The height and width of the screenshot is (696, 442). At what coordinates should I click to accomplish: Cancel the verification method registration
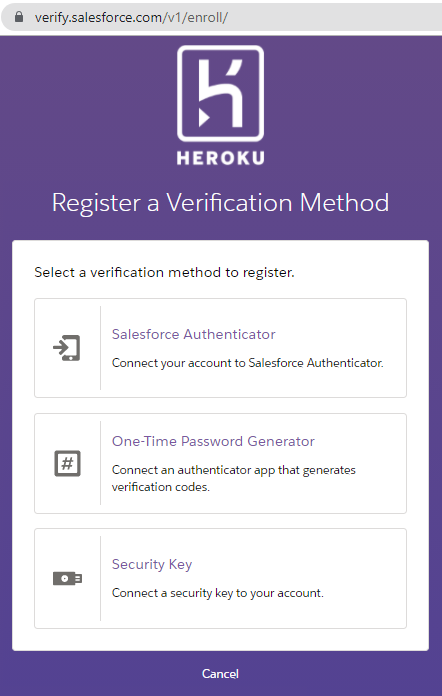pyautogui.click(x=221, y=674)
